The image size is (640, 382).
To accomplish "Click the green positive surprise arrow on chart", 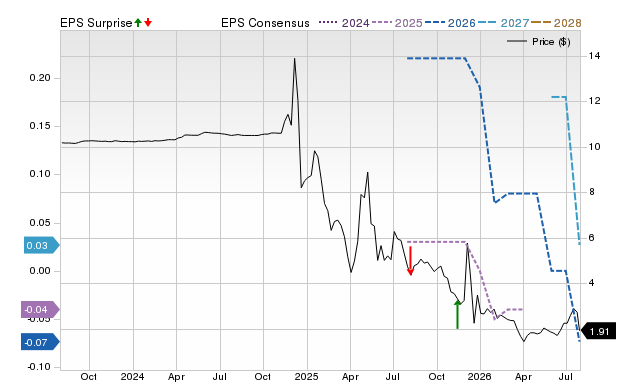I will coord(458,314).
